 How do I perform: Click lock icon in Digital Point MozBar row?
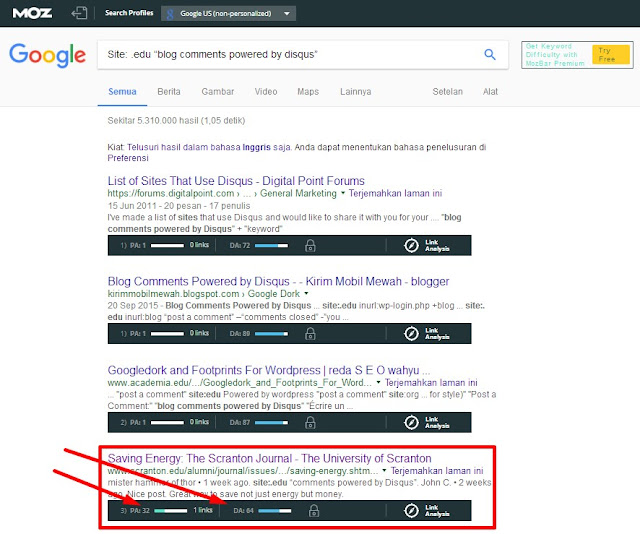click(x=310, y=245)
